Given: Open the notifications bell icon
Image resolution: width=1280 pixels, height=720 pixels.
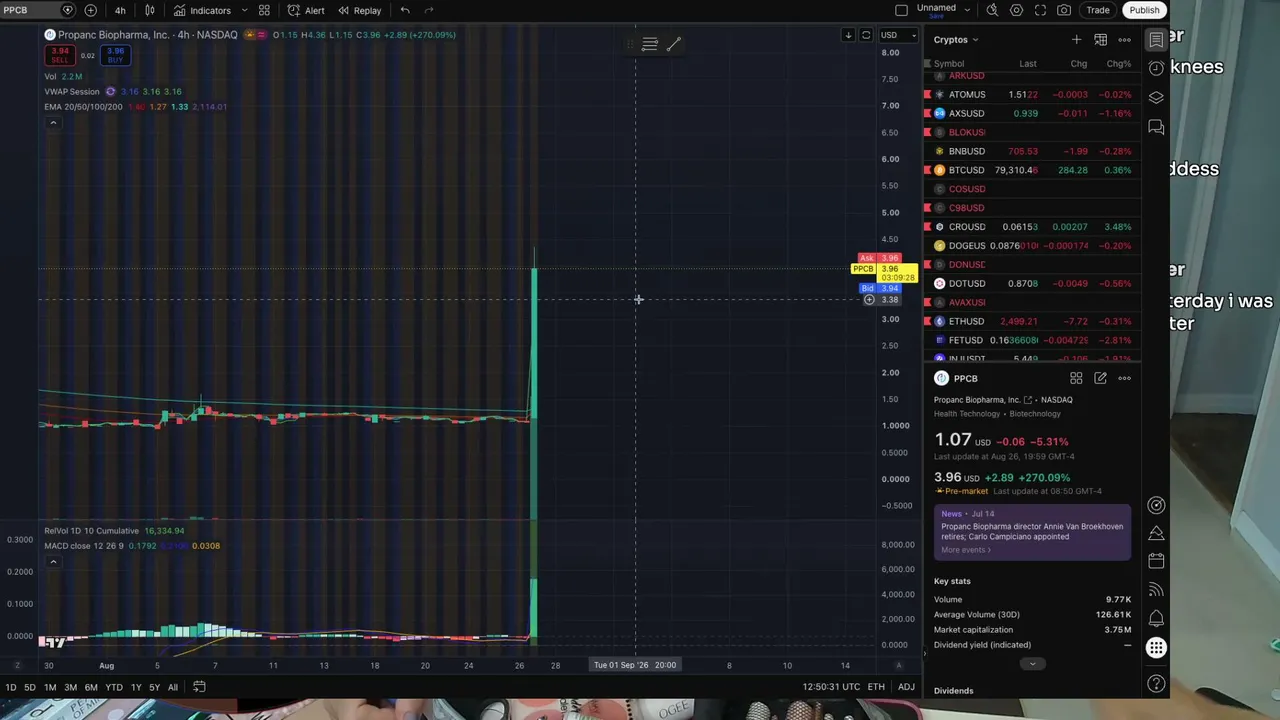Looking at the screenshot, I should pyautogui.click(x=1156, y=618).
